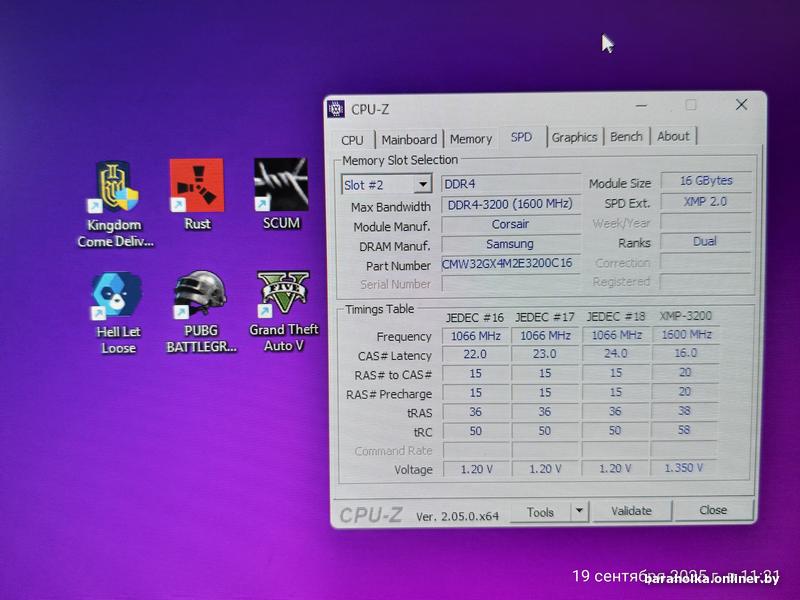Screen dimensions: 800x600
Task: Click the Validate button
Action: [631, 511]
